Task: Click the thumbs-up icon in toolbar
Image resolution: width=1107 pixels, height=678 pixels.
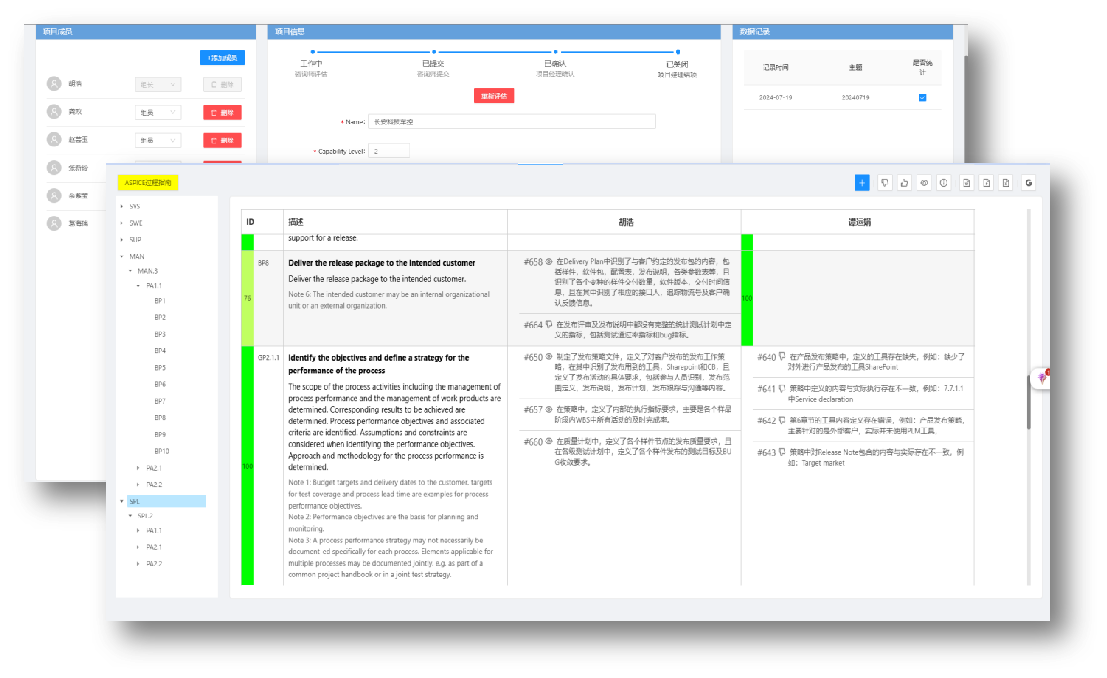Action: point(904,182)
